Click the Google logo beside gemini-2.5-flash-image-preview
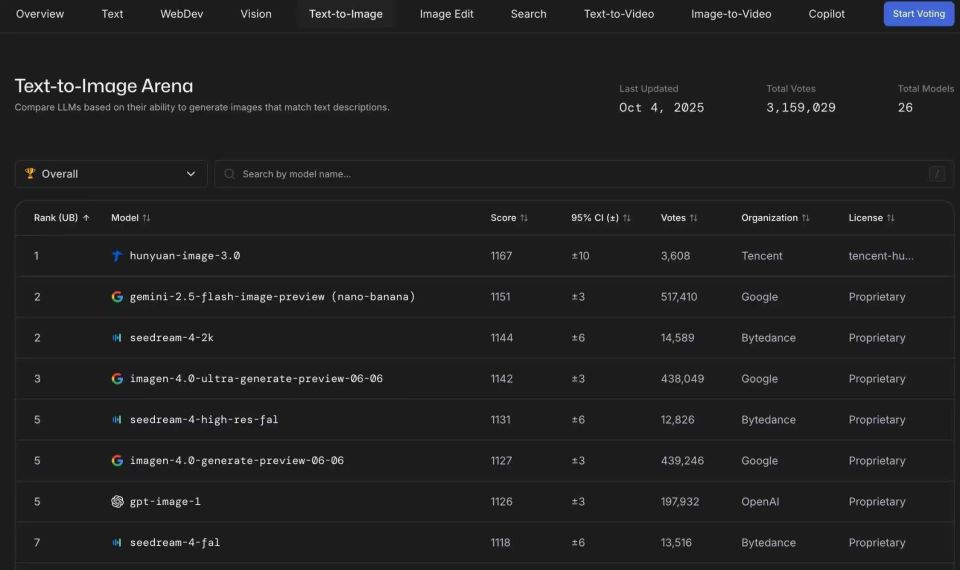 tap(117, 297)
